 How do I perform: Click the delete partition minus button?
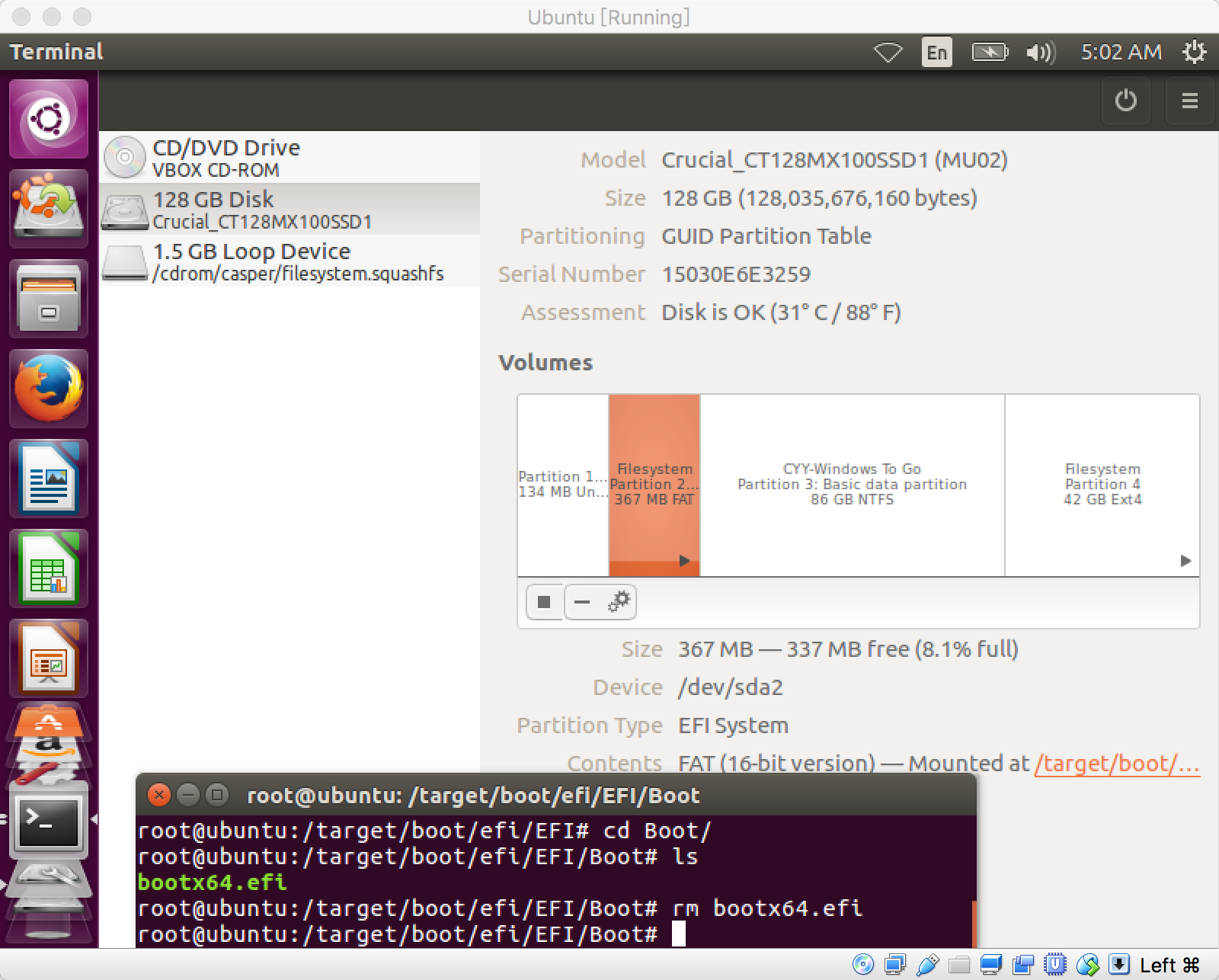point(582,602)
